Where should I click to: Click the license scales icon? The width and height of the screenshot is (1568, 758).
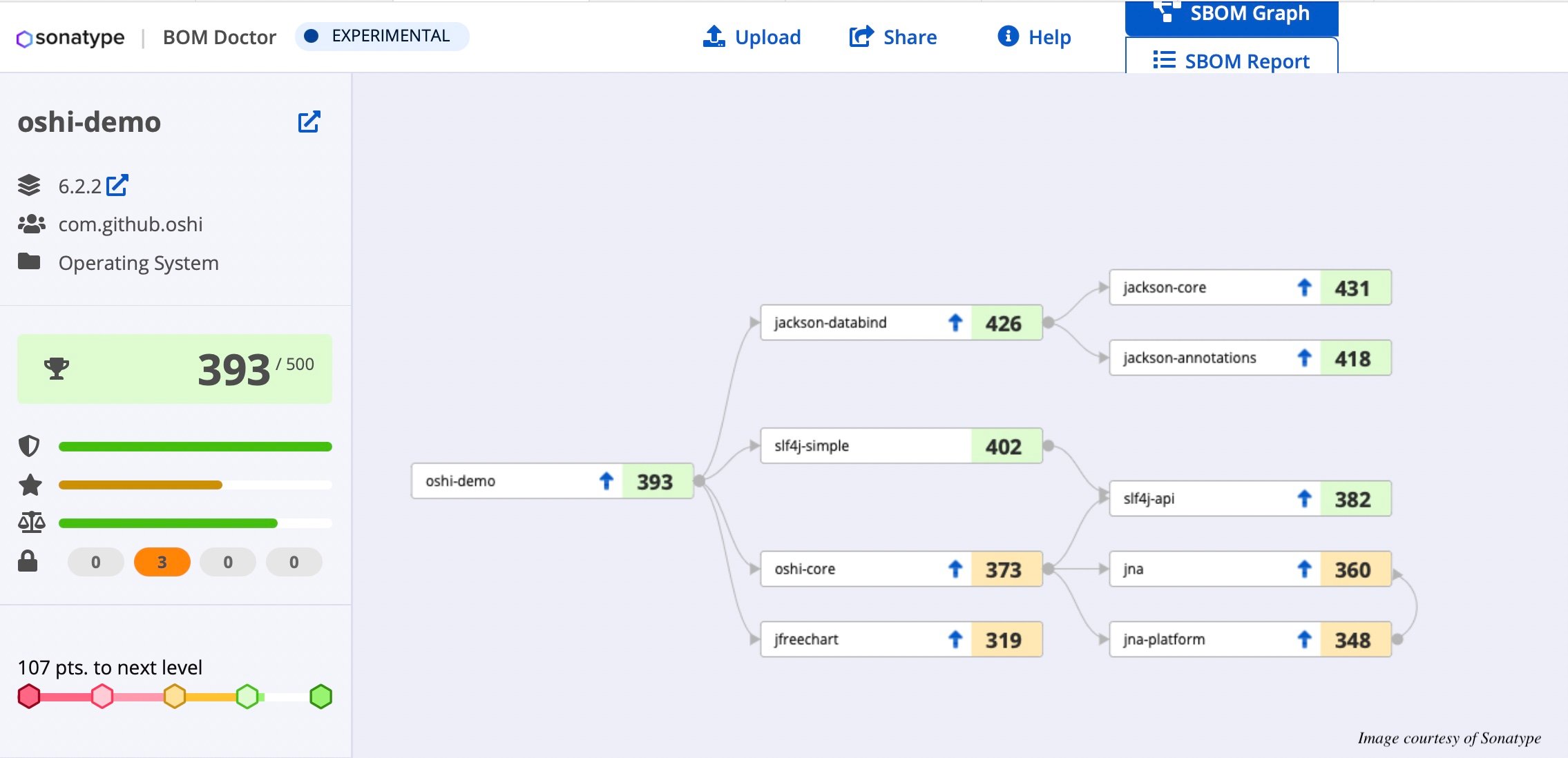[31, 523]
